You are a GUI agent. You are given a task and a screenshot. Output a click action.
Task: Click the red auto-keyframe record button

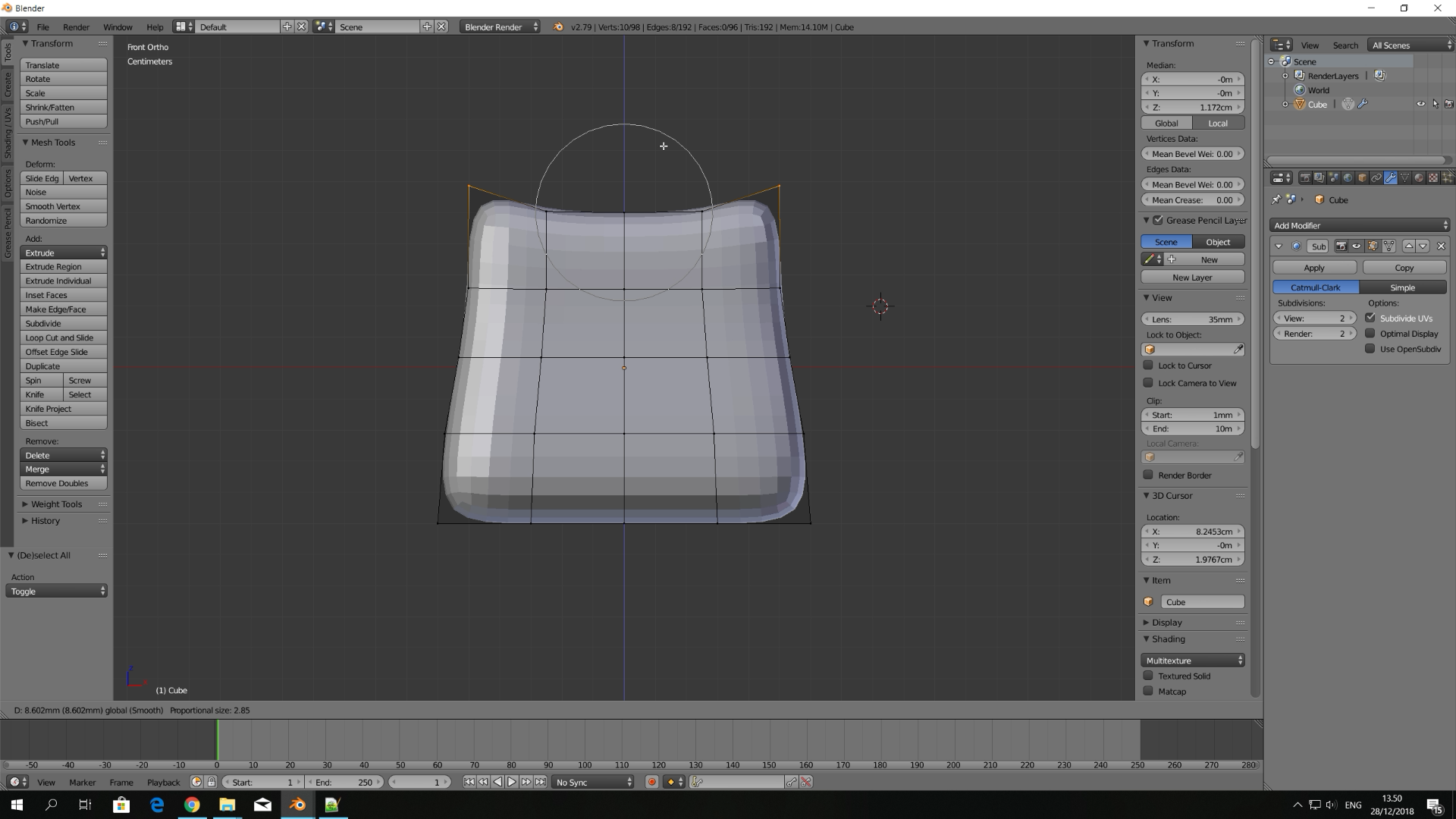point(651,782)
